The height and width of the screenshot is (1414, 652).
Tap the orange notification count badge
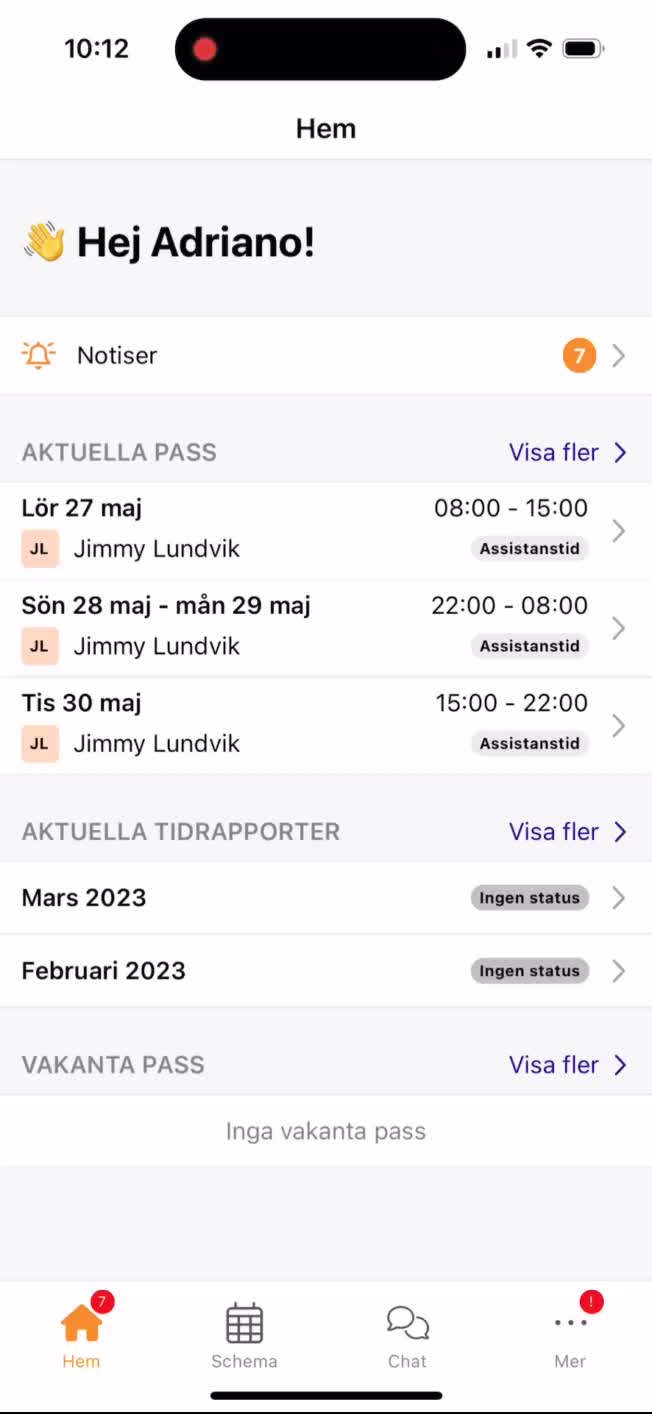tap(579, 355)
